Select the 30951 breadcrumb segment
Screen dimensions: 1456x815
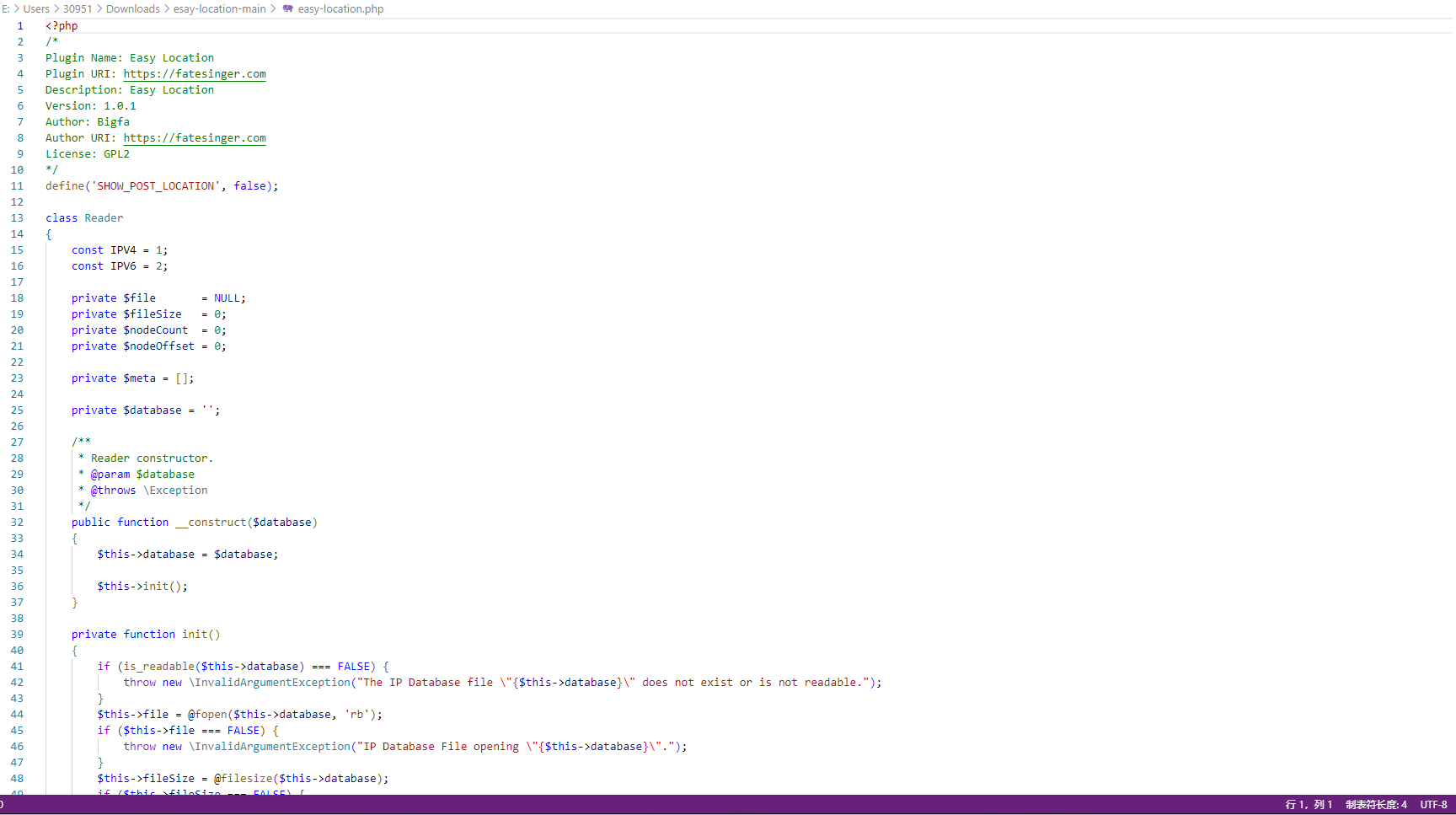click(x=78, y=8)
